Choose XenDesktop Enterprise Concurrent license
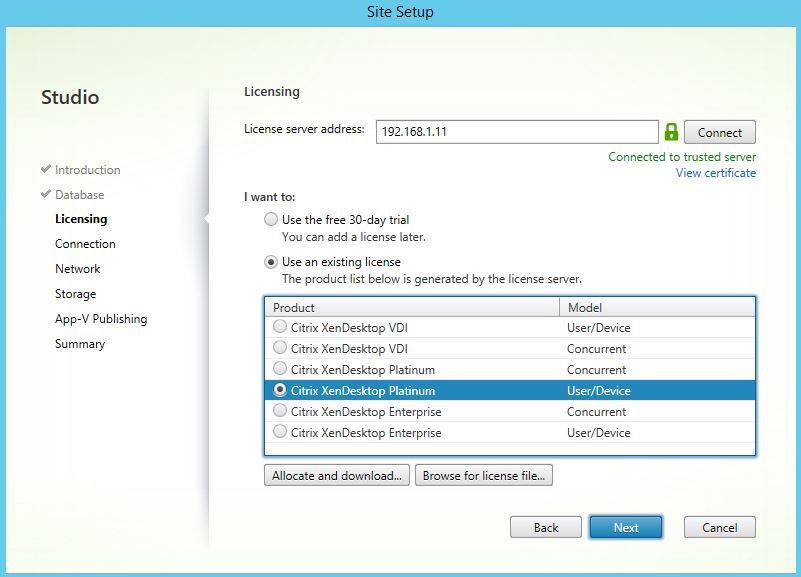This screenshot has width=801, height=577. 280,412
